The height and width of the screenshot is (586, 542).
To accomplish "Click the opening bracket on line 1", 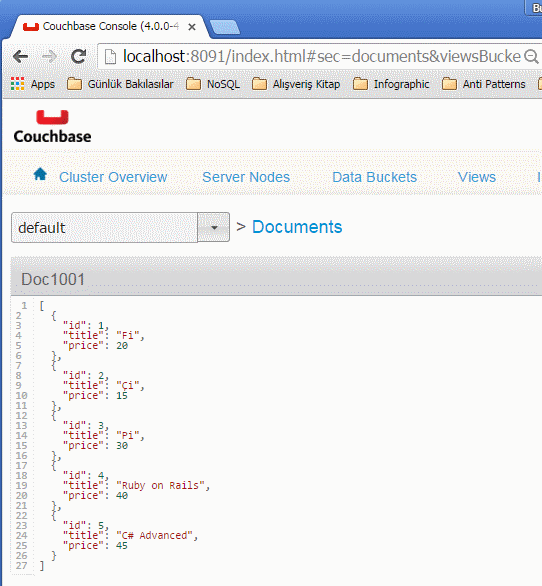I will (42, 306).
